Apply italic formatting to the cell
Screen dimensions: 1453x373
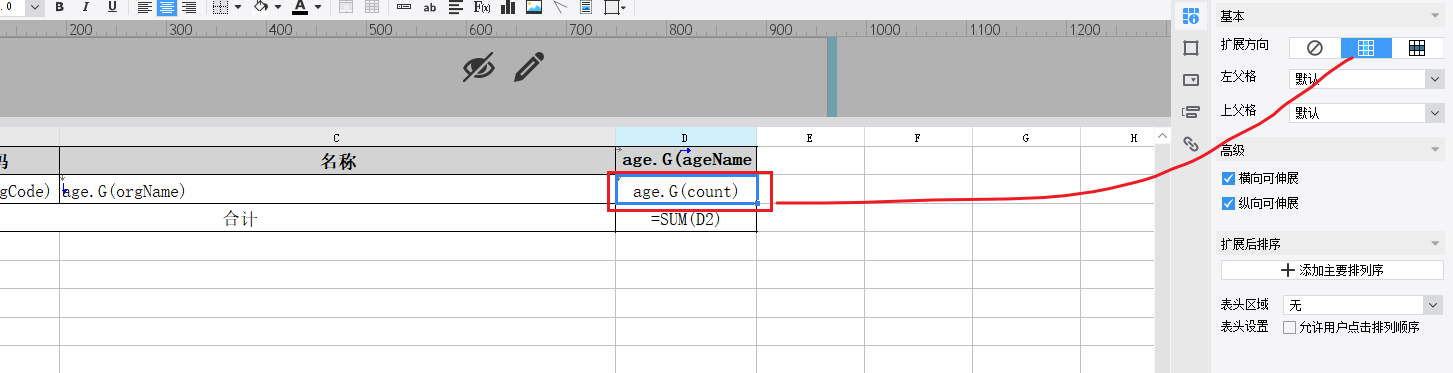[85, 7]
